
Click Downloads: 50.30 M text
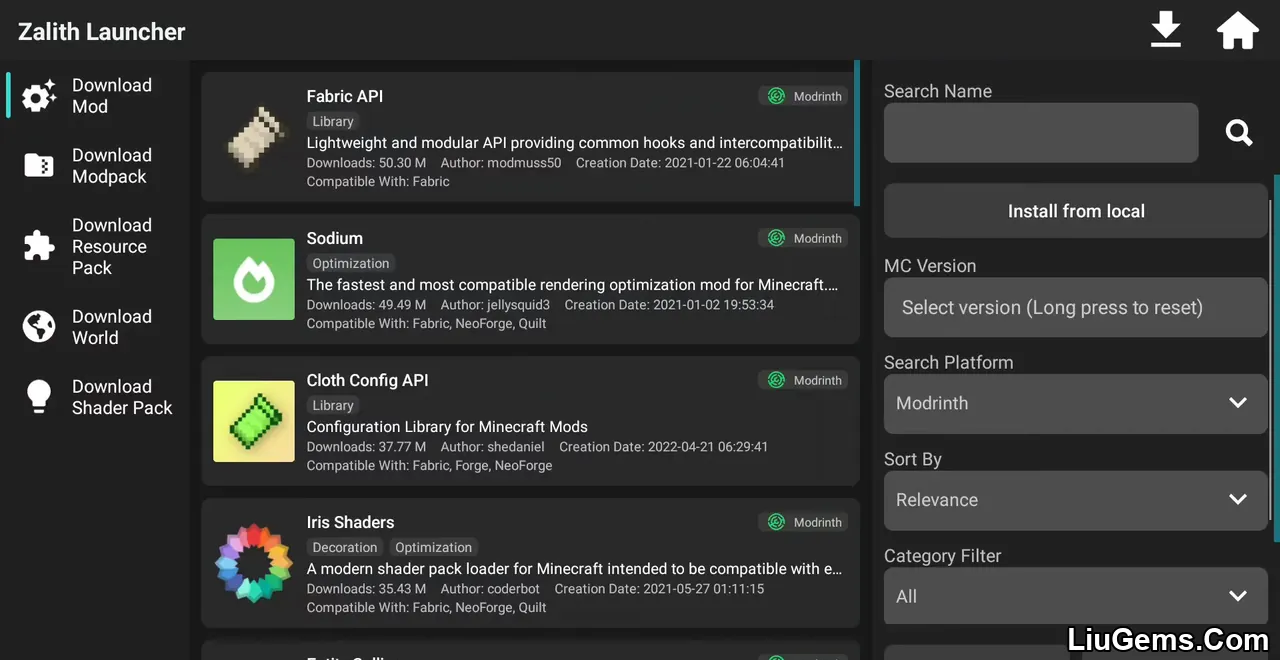pyautogui.click(x=366, y=162)
